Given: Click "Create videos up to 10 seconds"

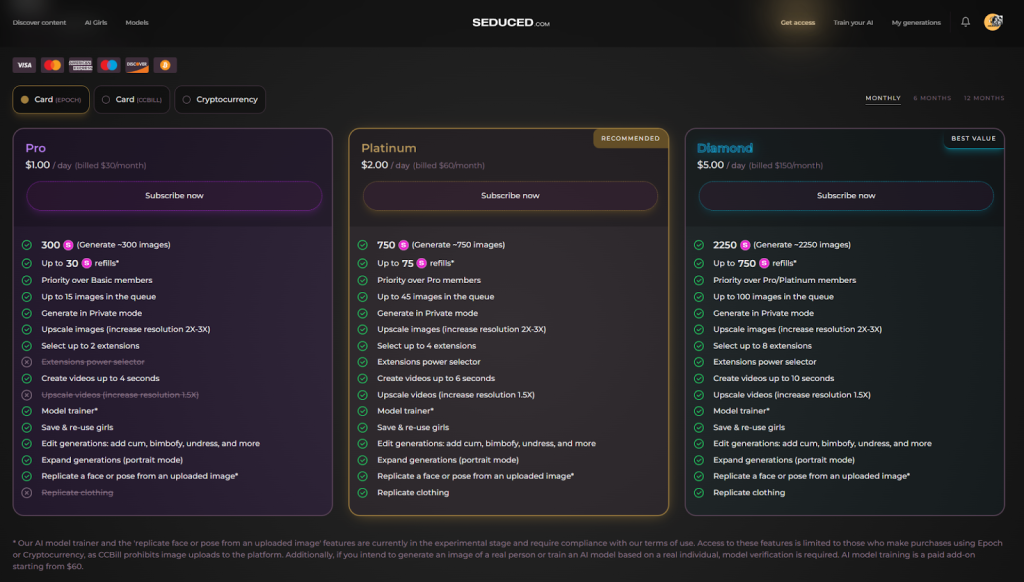Looking at the screenshot, I should (x=773, y=378).
